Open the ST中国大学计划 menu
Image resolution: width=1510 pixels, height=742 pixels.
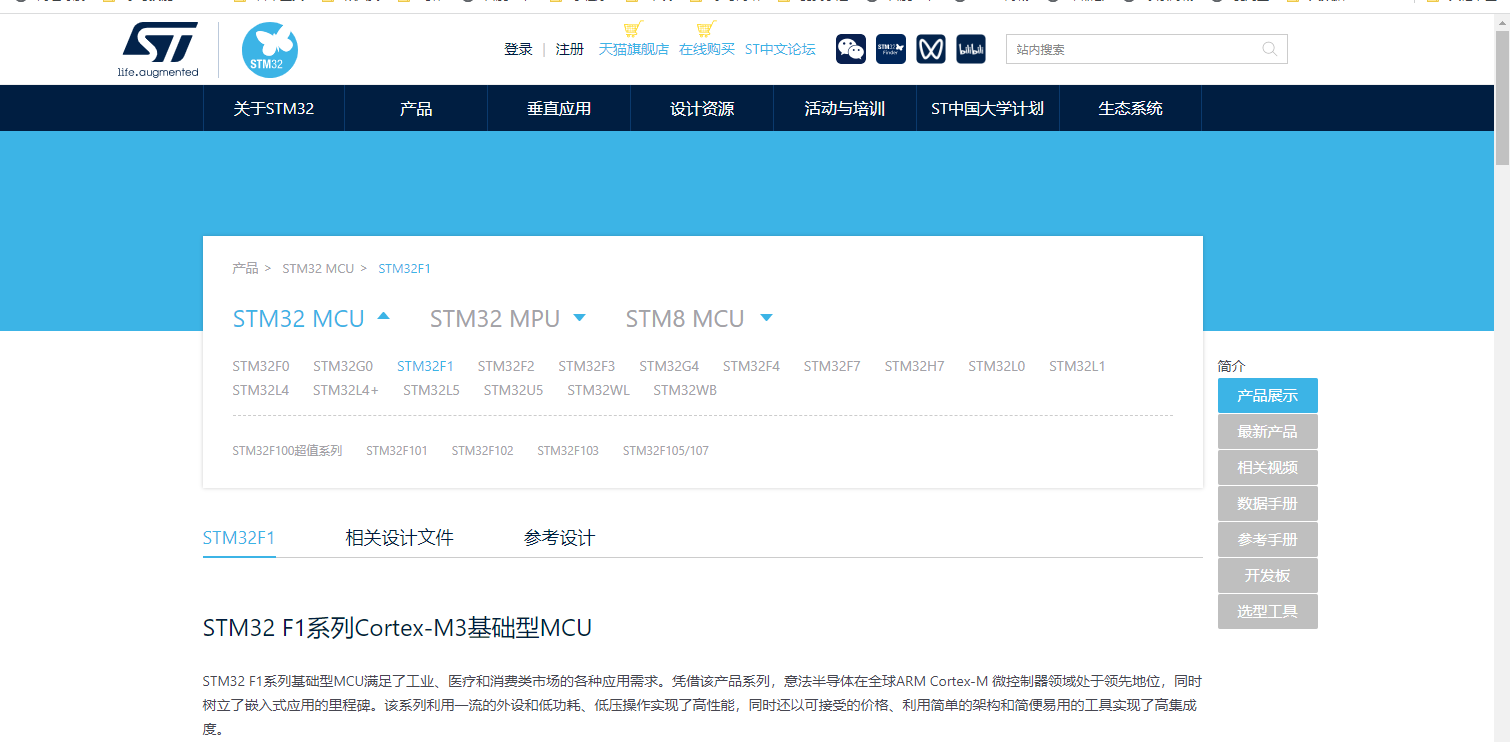click(988, 108)
